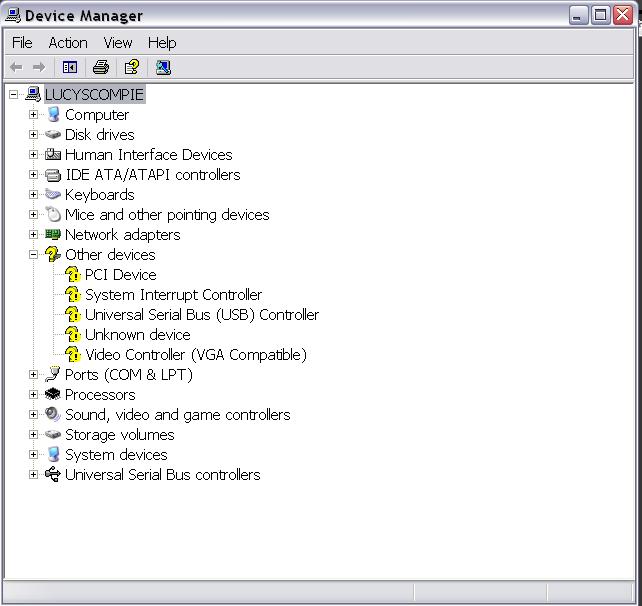Expand the Computer category
Viewport: 642px width, 606px height.
(34, 115)
